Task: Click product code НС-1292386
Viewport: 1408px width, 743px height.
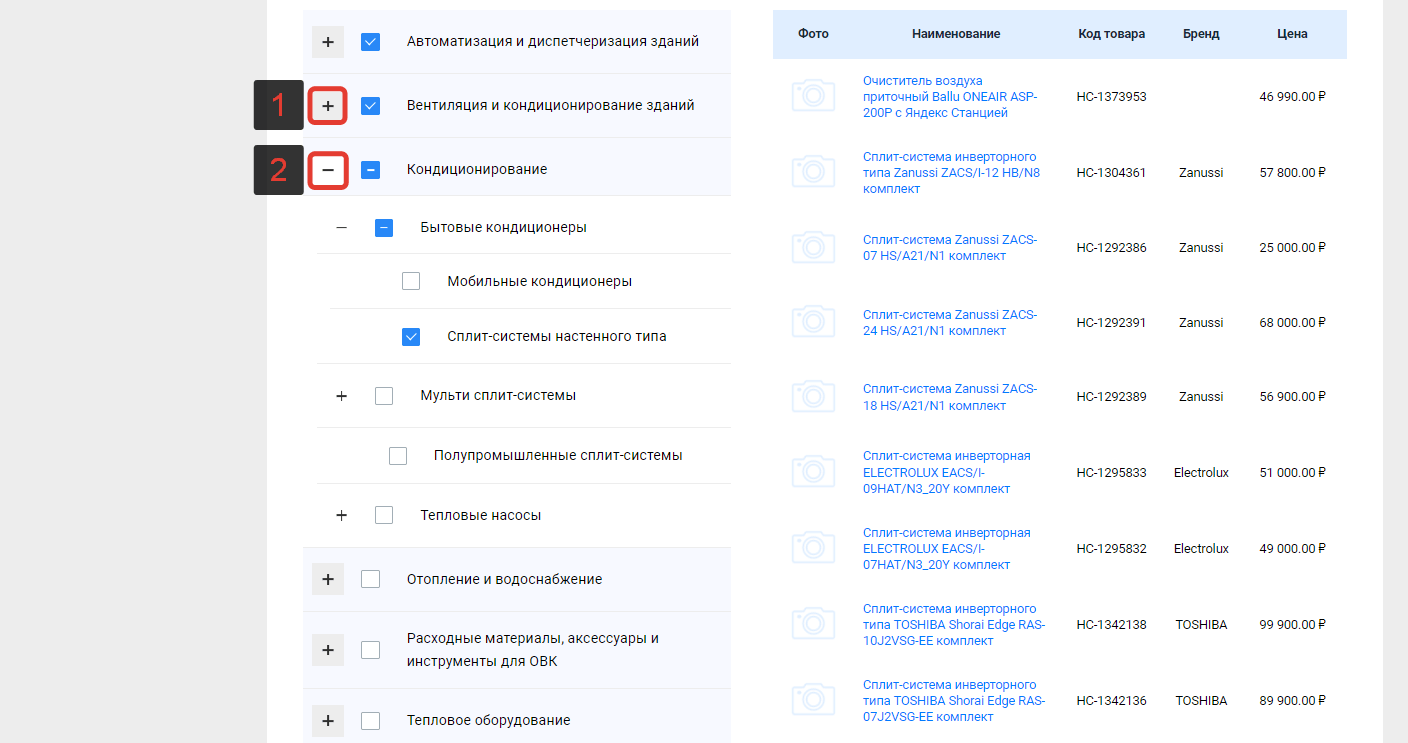Action: [x=1112, y=248]
